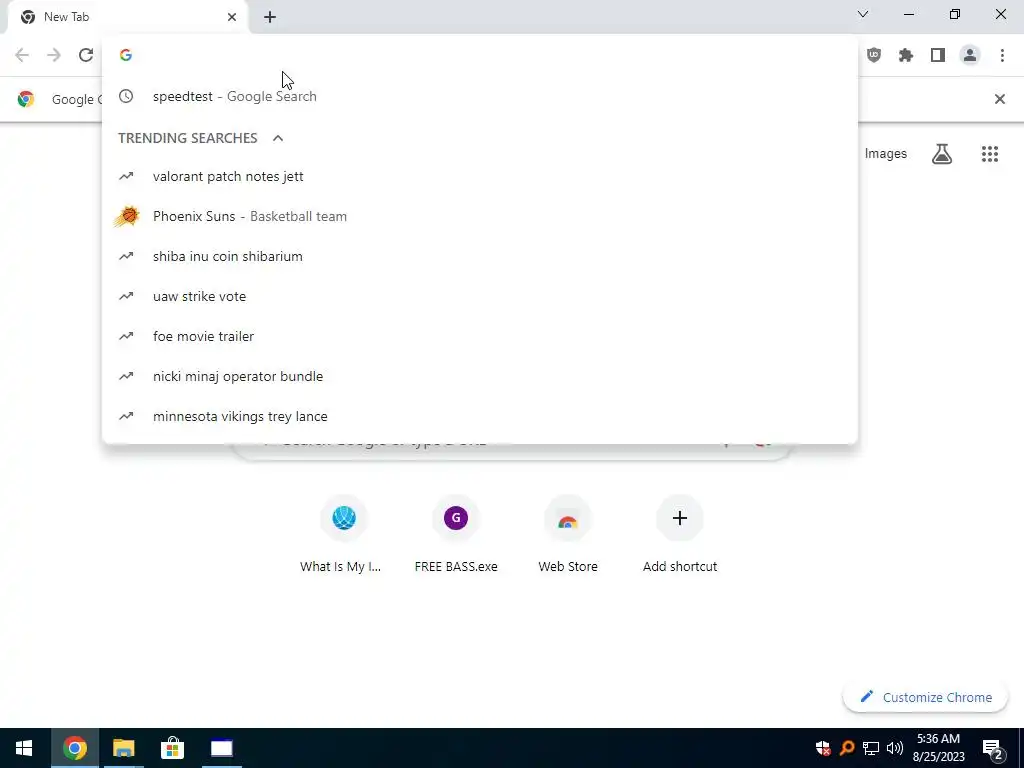1024x768 pixels.
Task: Choose minnesota vikings trey lance suggestion
Action: coord(479,416)
